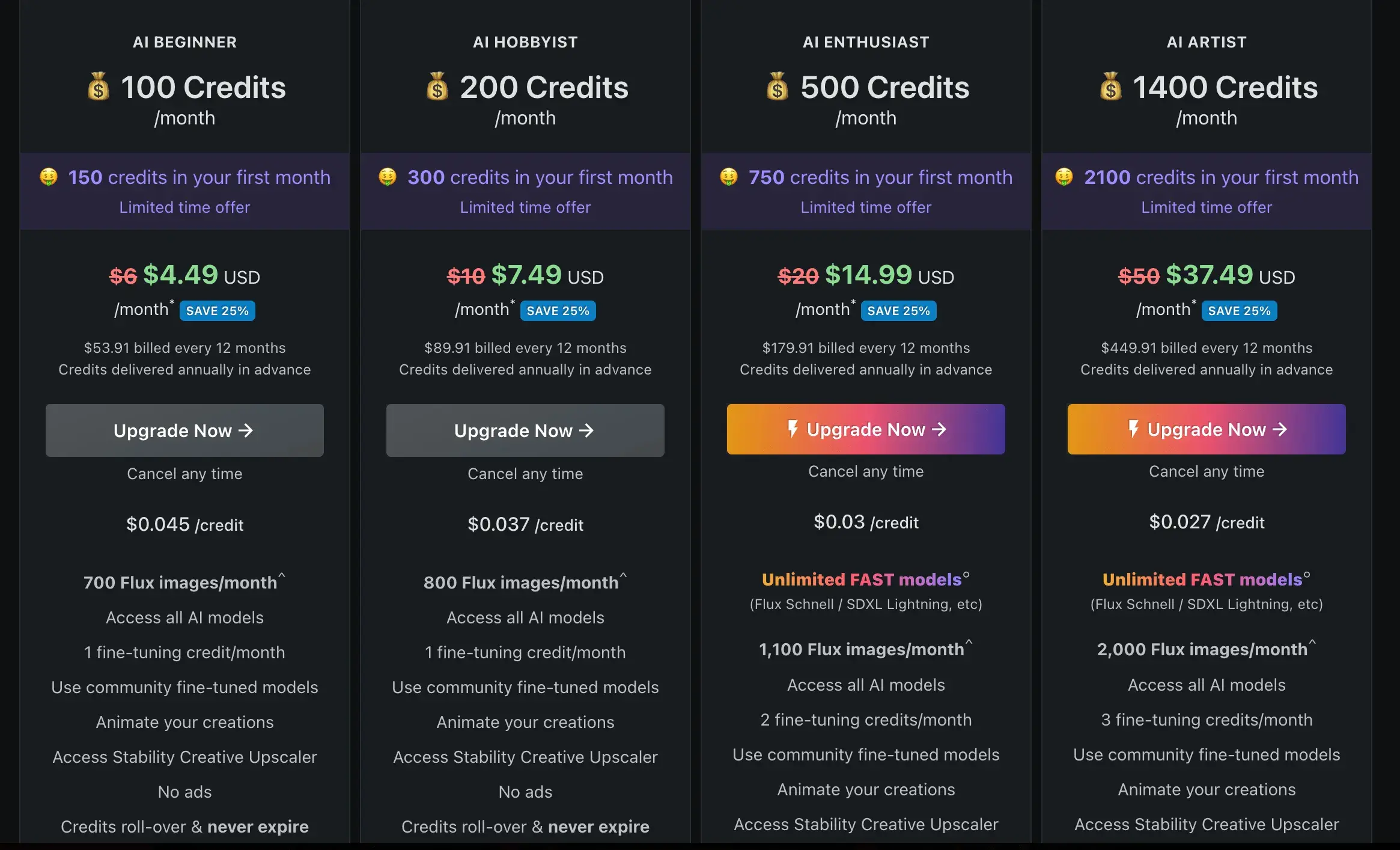Click the SAVE 25% badge under the $7.49 price

tap(558, 311)
